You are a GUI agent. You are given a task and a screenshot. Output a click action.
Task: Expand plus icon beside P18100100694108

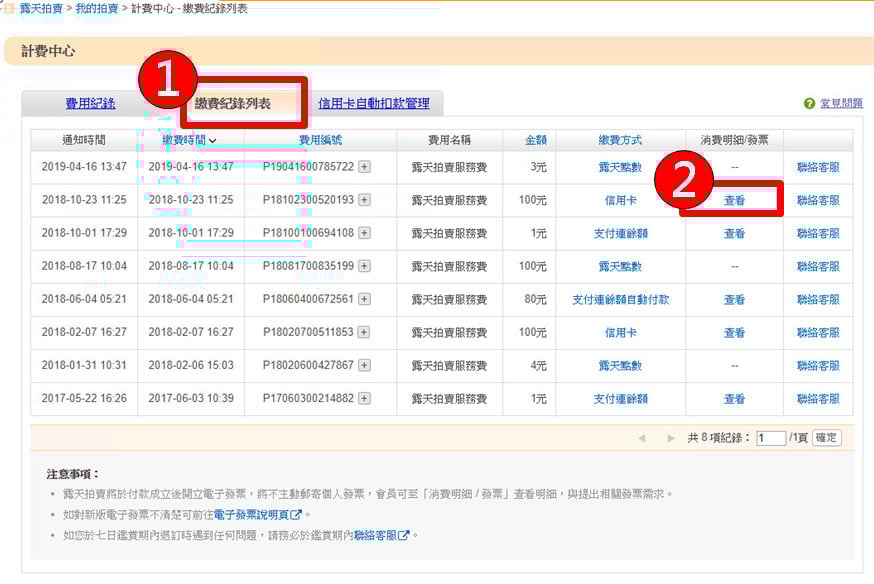pyautogui.click(x=364, y=233)
